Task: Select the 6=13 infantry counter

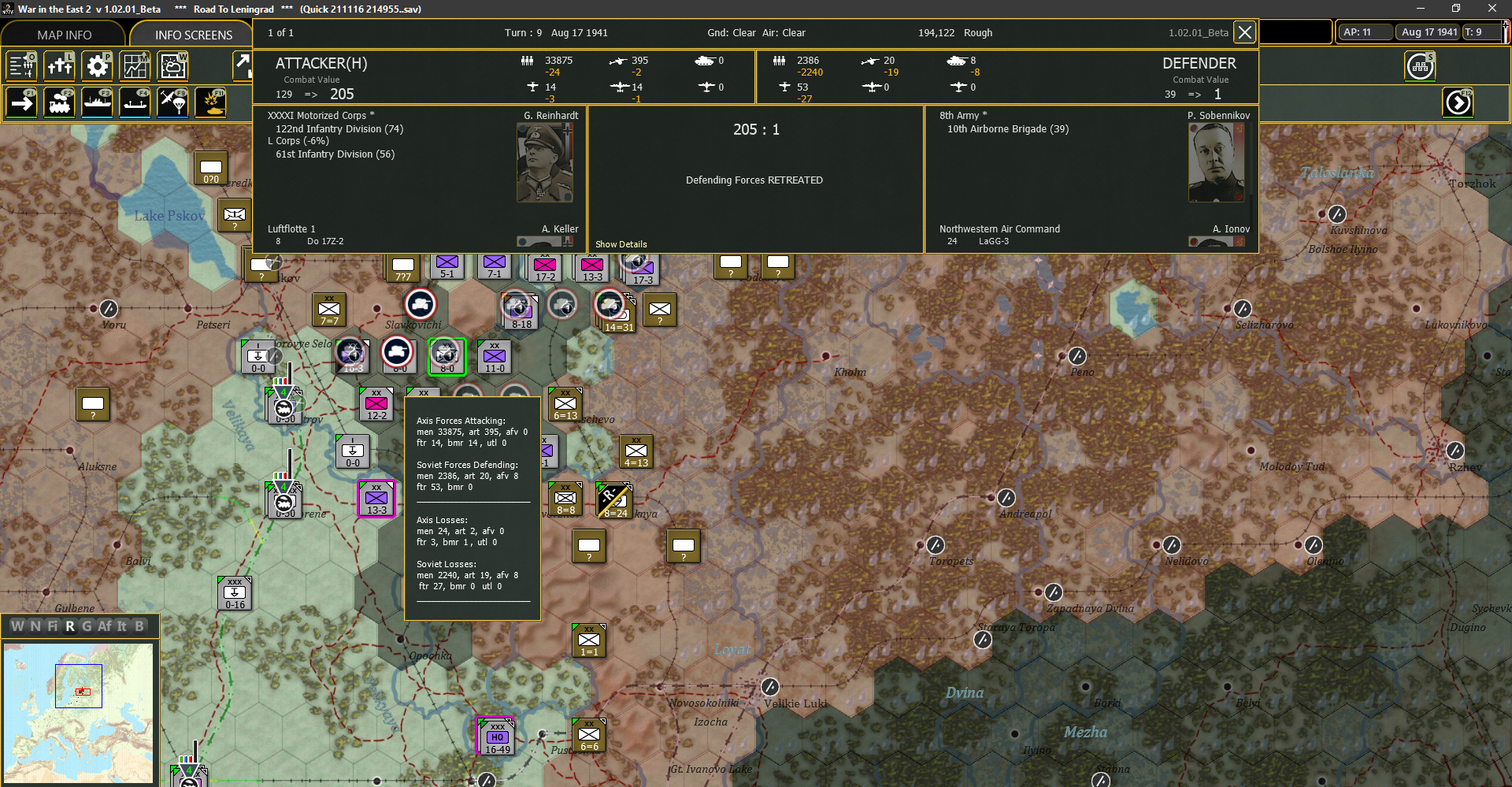Action: point(565,404)
